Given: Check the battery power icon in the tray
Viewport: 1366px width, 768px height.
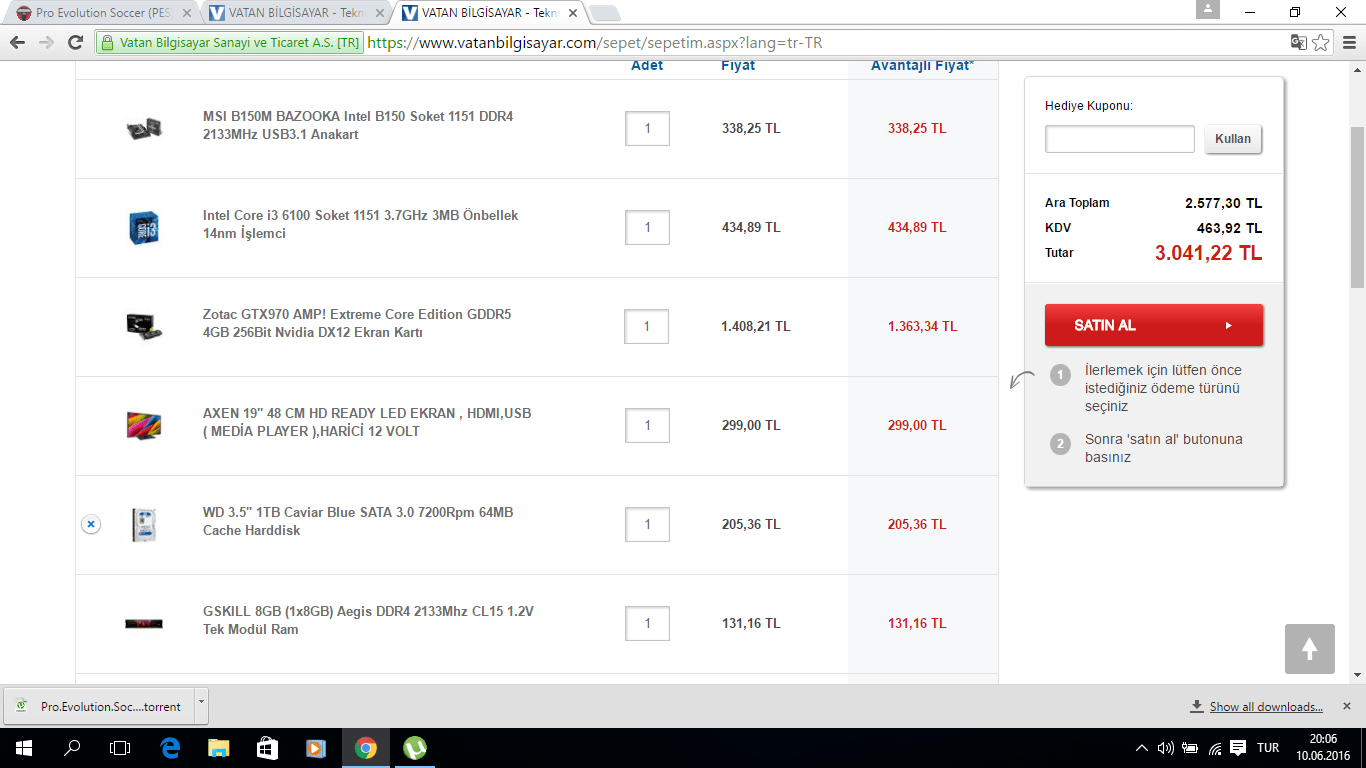Looking at the screenshot, I should coord(1190,748).
